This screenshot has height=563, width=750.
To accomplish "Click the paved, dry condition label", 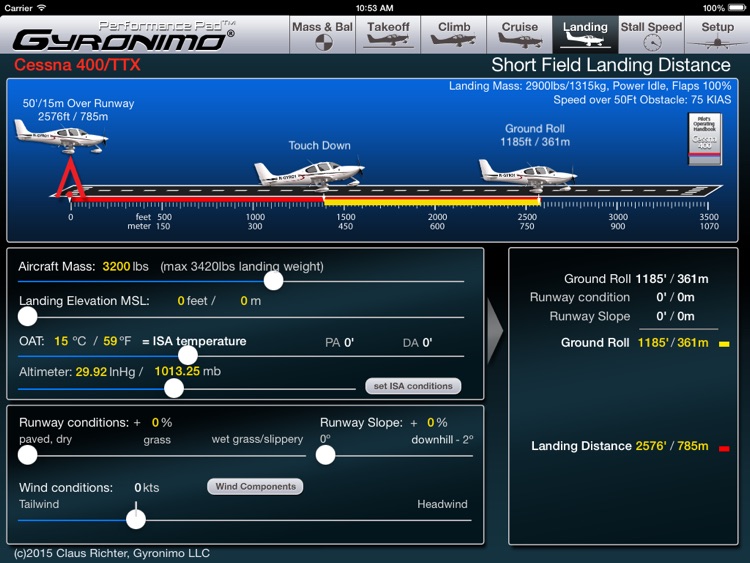I will tap(45, 439).
